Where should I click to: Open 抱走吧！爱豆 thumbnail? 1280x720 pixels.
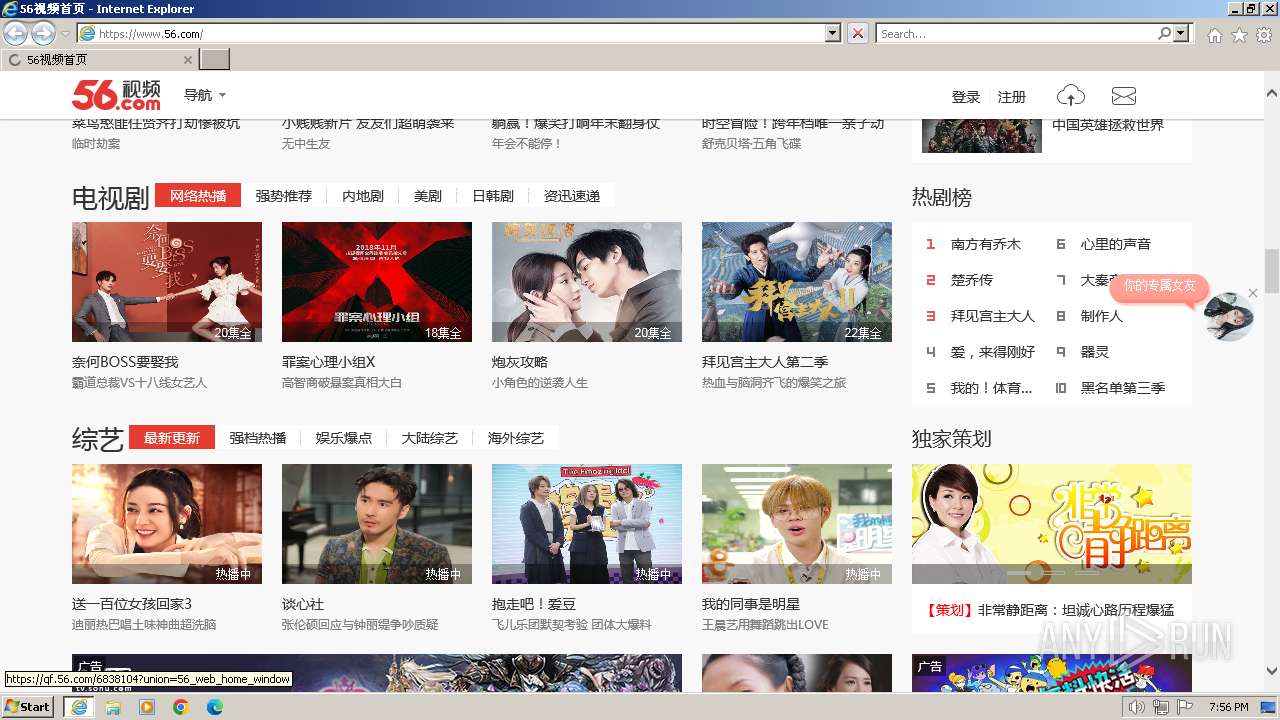tap(587, 524)
